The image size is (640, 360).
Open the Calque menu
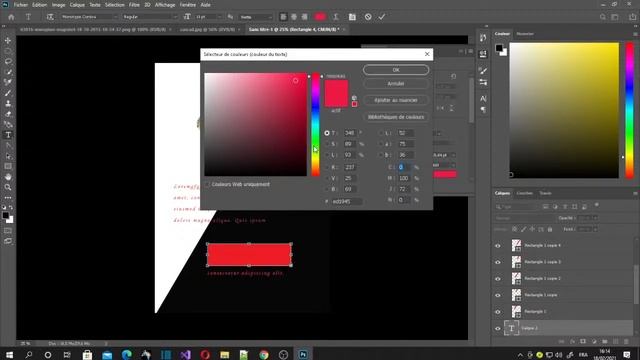point(77,5)
